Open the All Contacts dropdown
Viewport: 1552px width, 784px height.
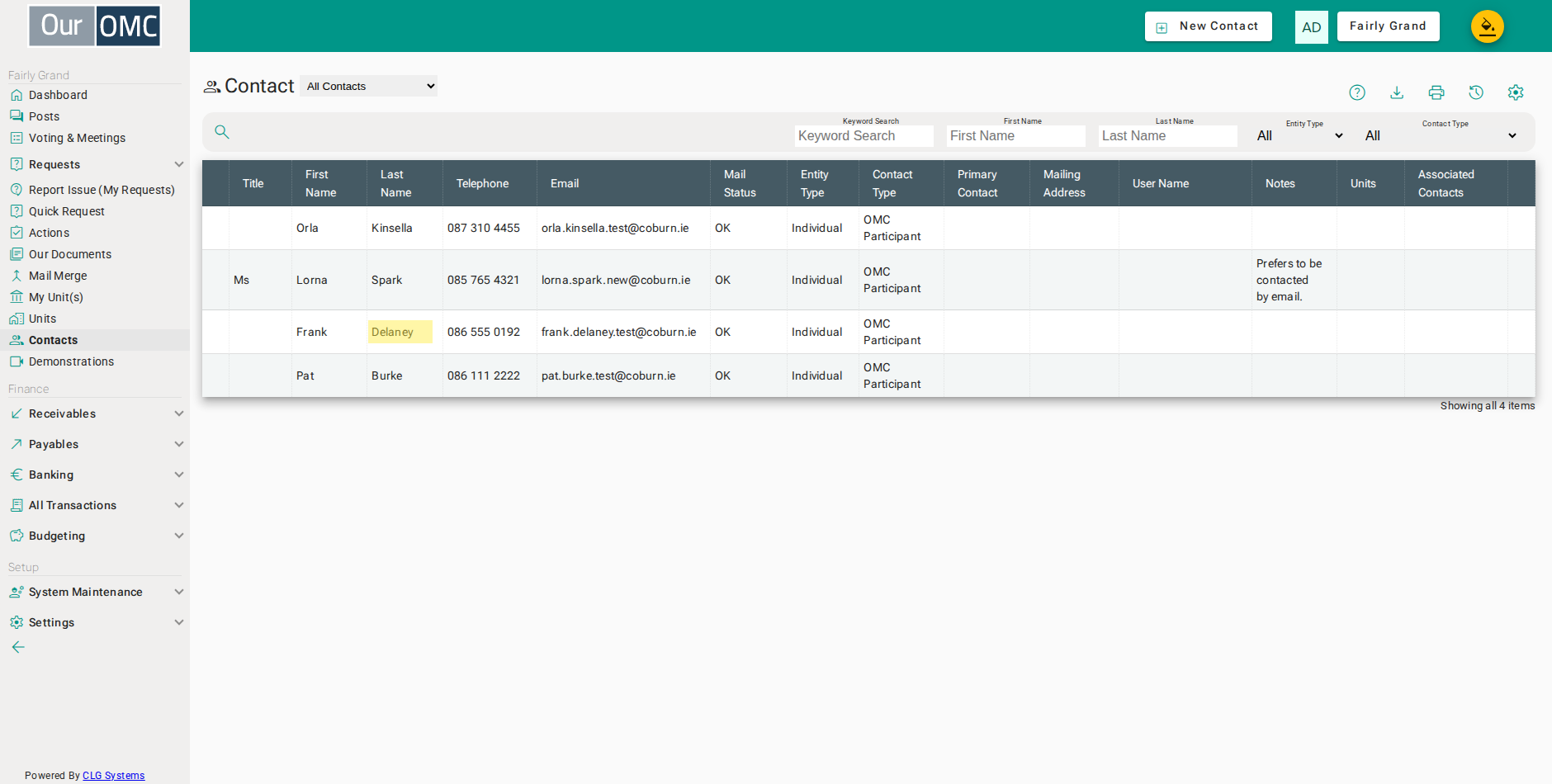(x=369, y=86)
